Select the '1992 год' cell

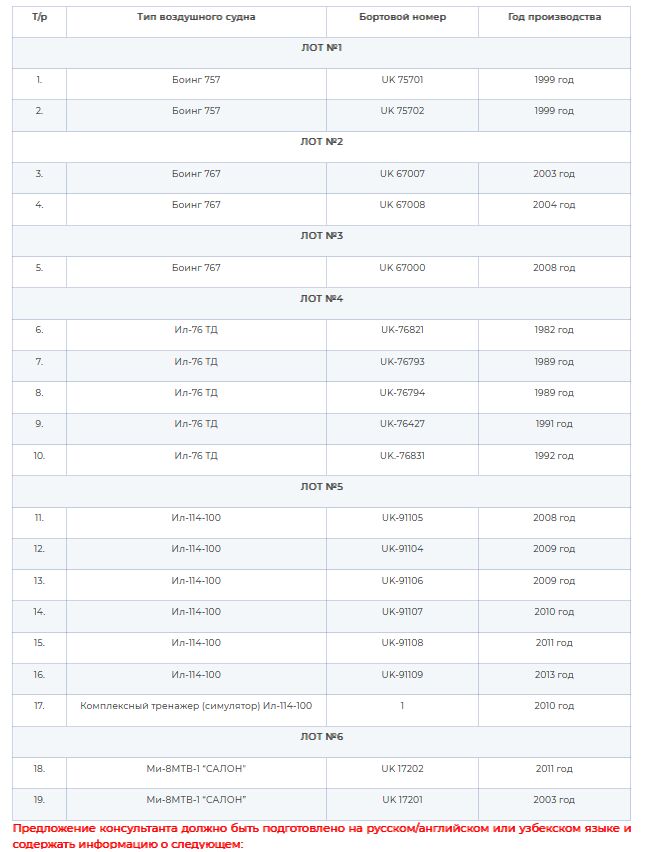pyautogui.click(x=554, y=456)
